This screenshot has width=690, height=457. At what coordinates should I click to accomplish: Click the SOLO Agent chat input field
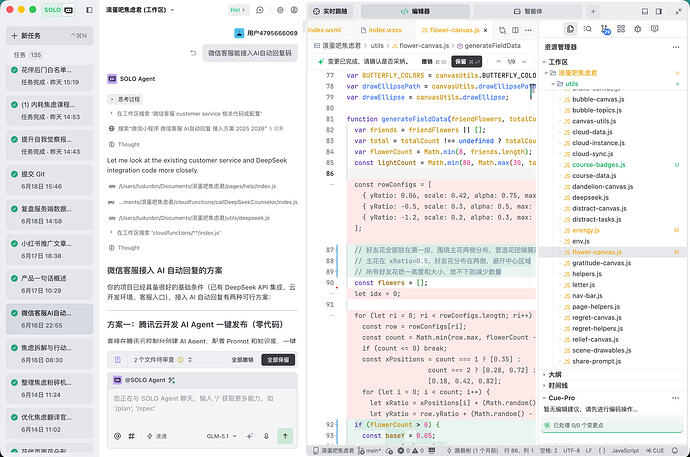(x=202, y=404)
